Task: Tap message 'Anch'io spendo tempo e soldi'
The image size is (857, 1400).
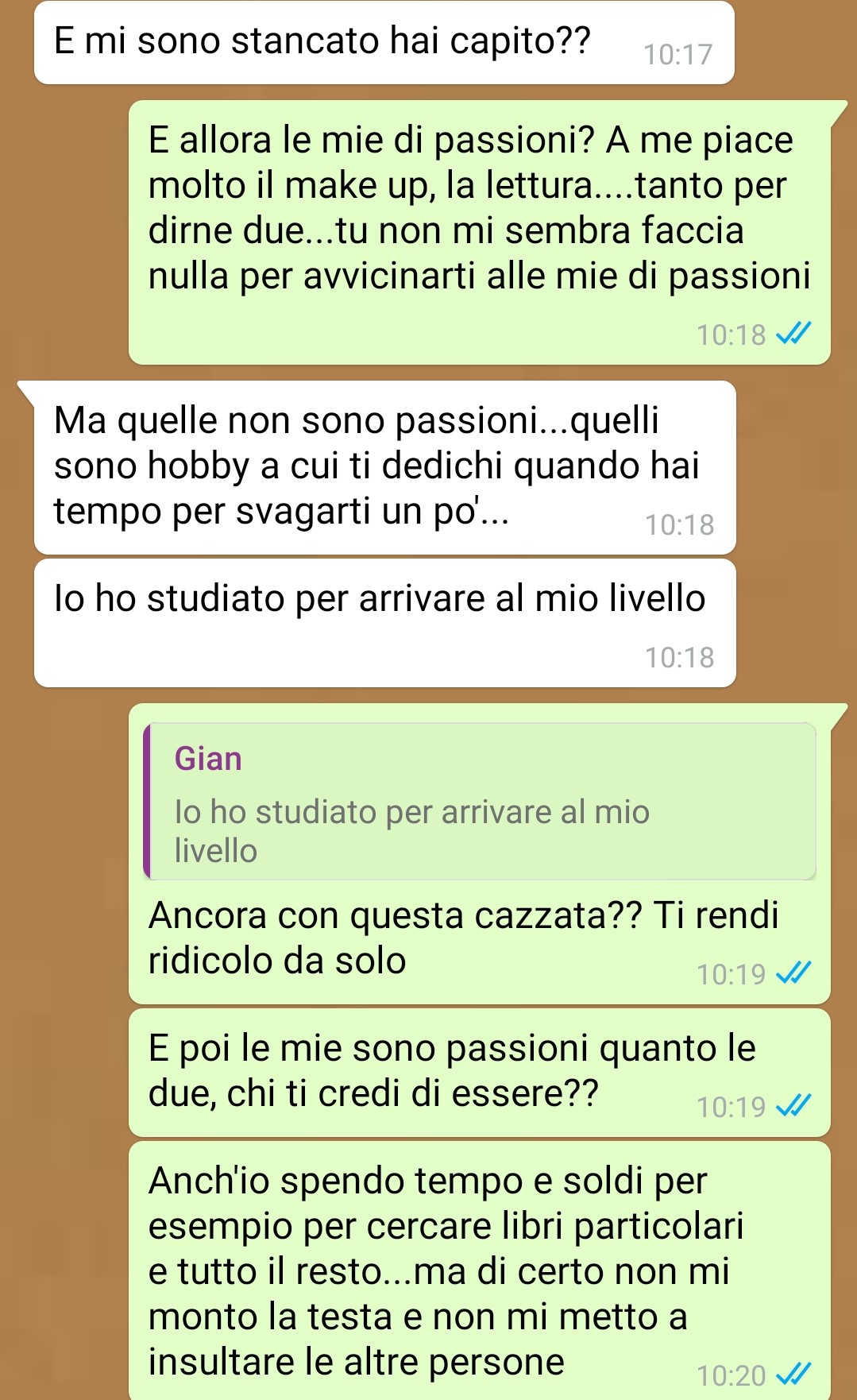Action: [x=480, y=1270]
